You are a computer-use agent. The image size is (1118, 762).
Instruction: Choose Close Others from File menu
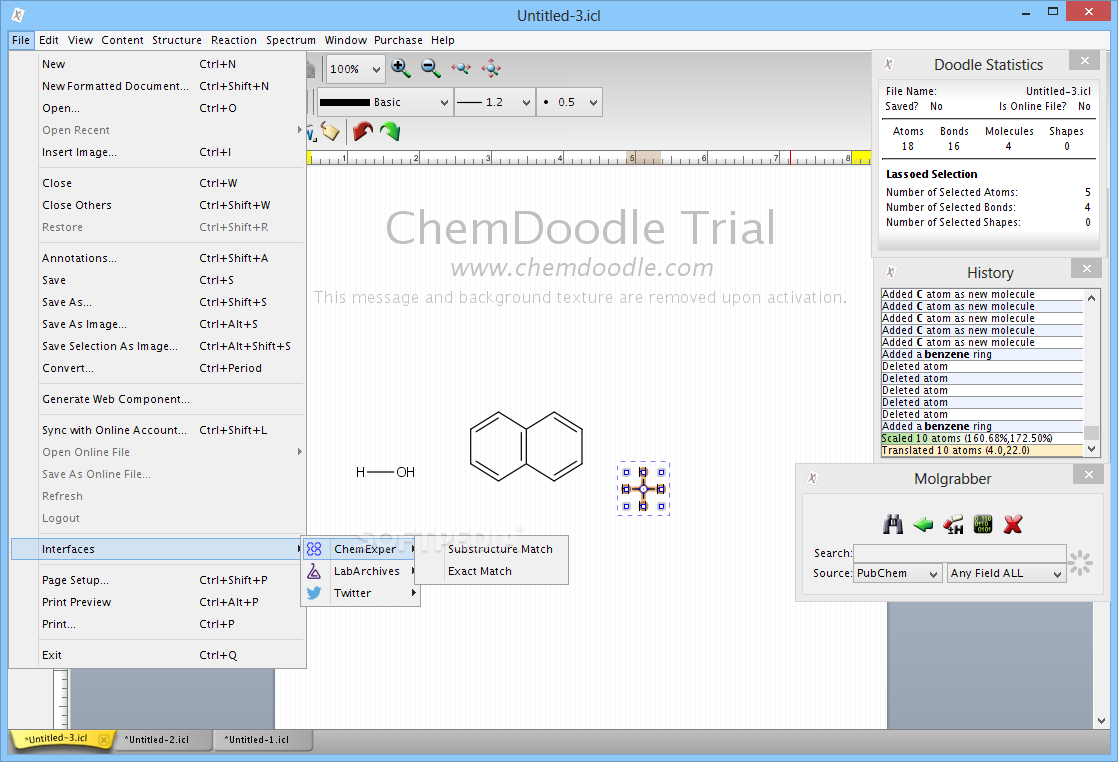158,205
